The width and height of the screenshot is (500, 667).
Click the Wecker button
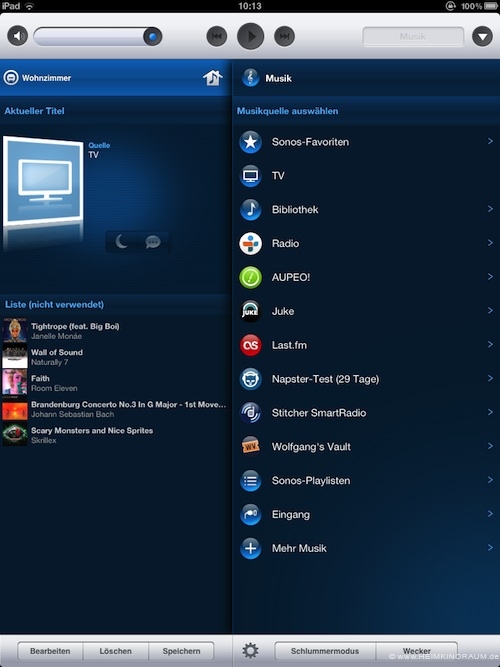(417, 651)
